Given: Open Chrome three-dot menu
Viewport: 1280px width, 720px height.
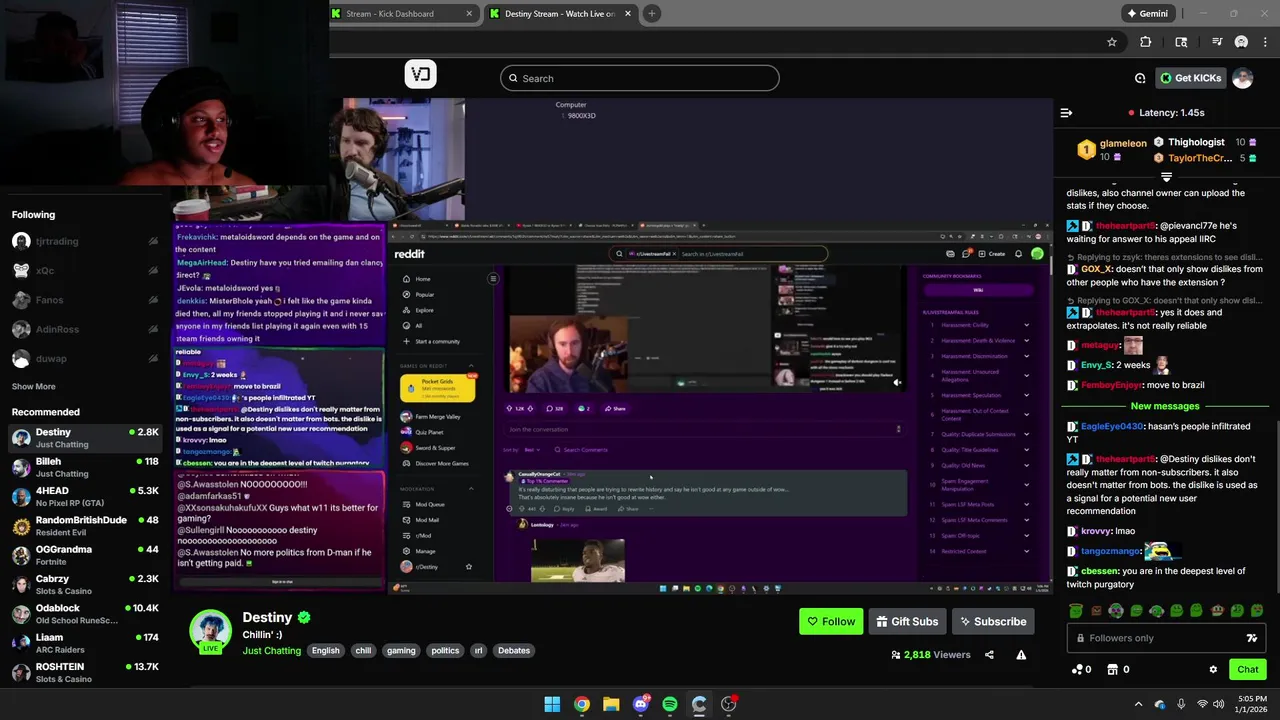Looking at the screenshot, I should point(1263,42).
